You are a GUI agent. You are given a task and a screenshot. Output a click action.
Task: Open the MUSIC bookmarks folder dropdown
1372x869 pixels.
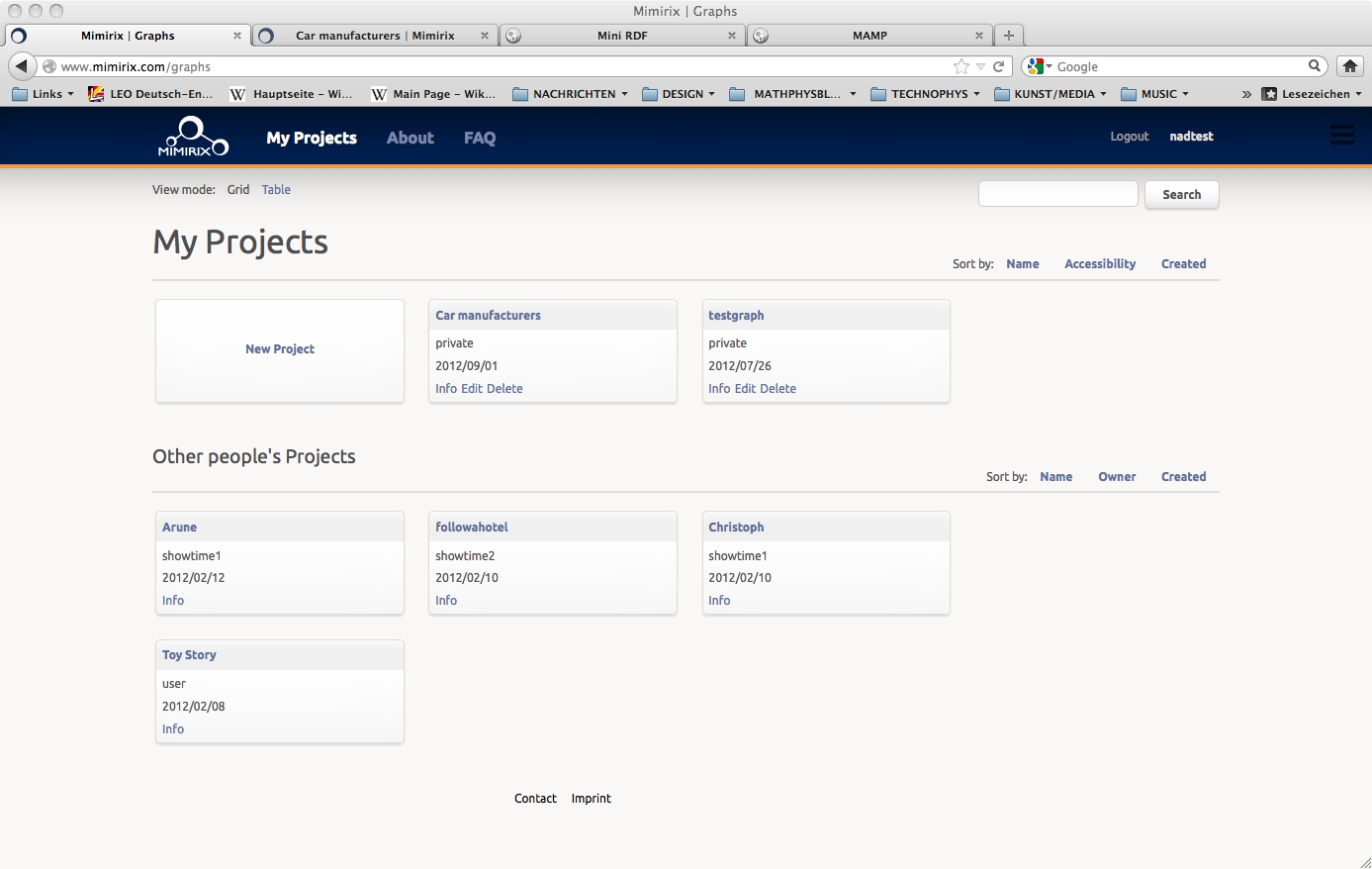coord(1155,94)
